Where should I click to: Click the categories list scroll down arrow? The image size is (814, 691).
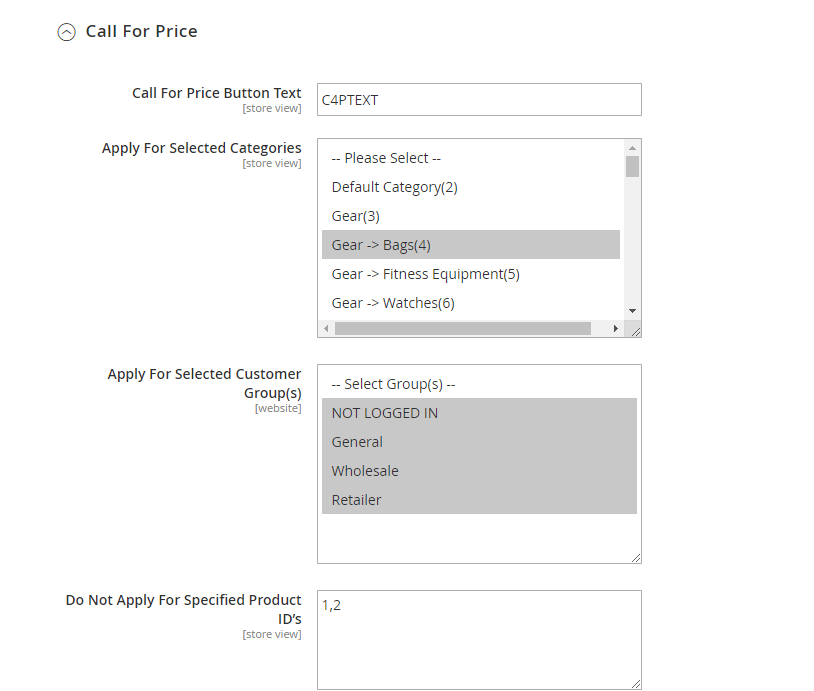click(x=632, y=311)
